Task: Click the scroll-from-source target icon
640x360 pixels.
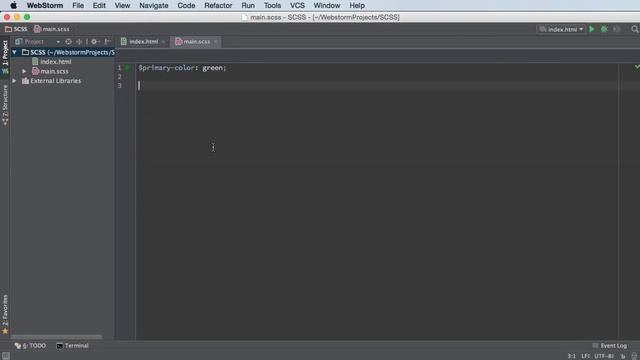Action: 68,42
